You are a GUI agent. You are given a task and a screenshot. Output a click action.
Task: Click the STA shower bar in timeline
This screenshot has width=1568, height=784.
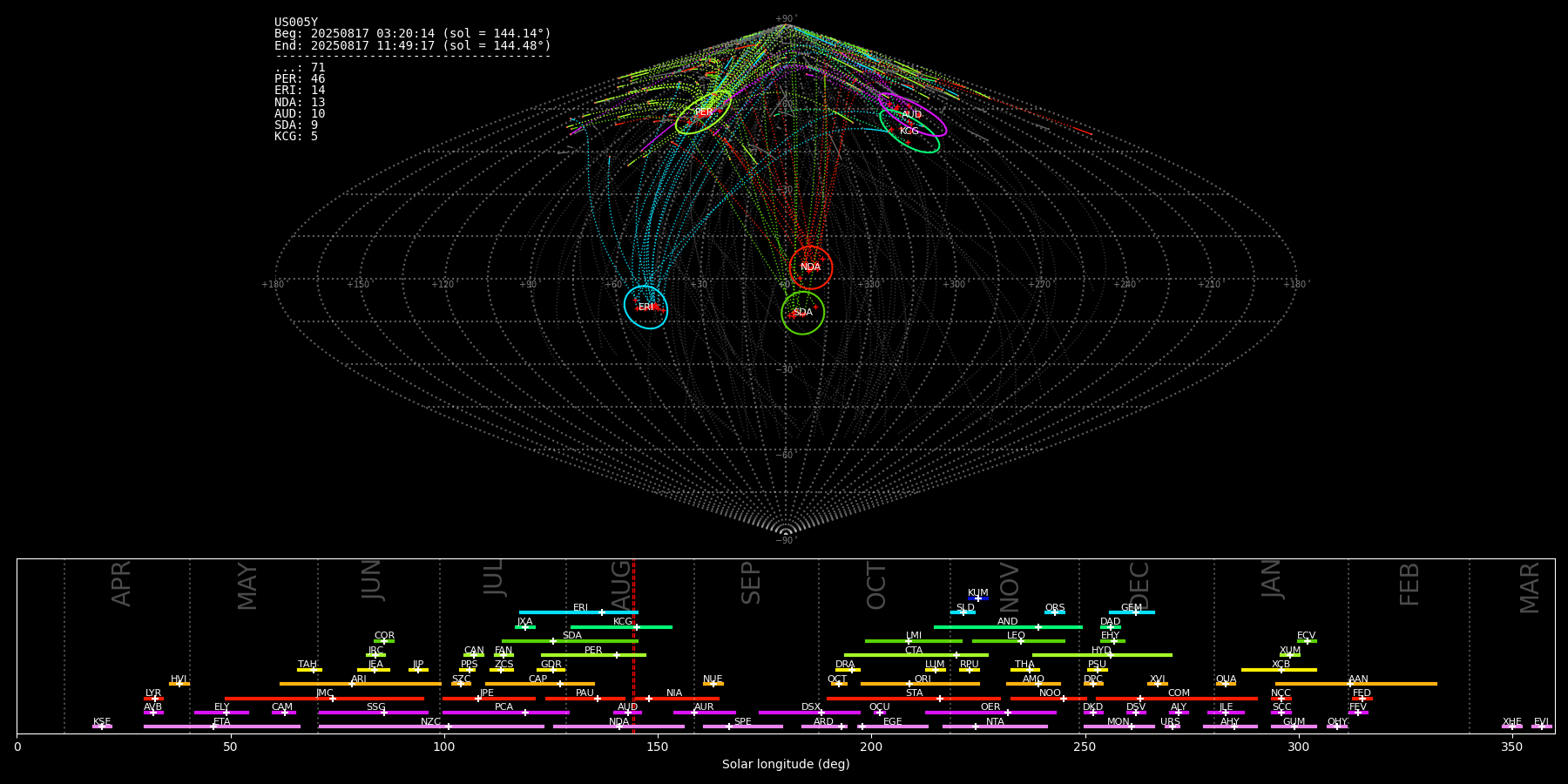(914, 698)
